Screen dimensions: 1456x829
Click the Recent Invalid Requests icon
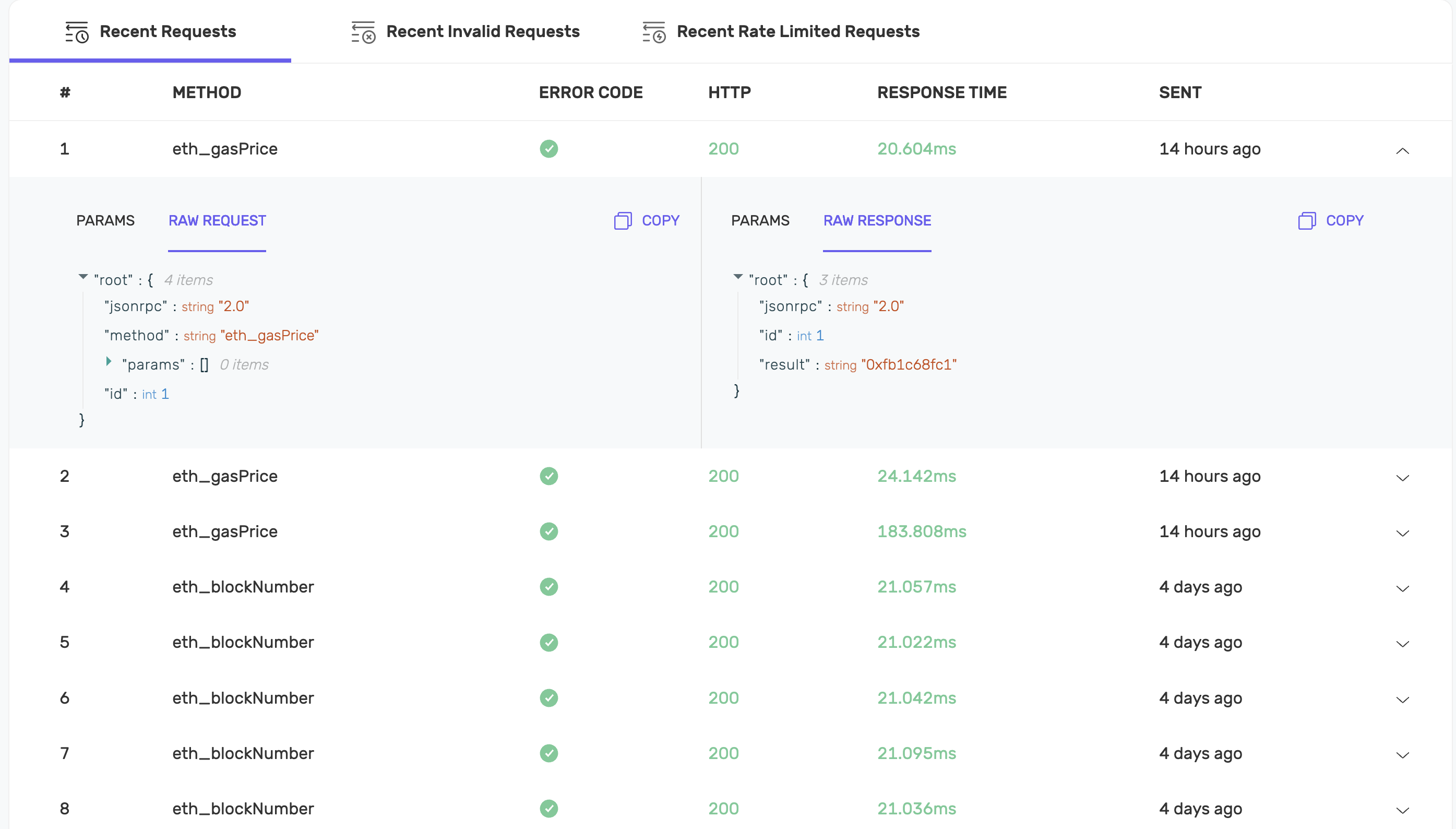(363, 32)
